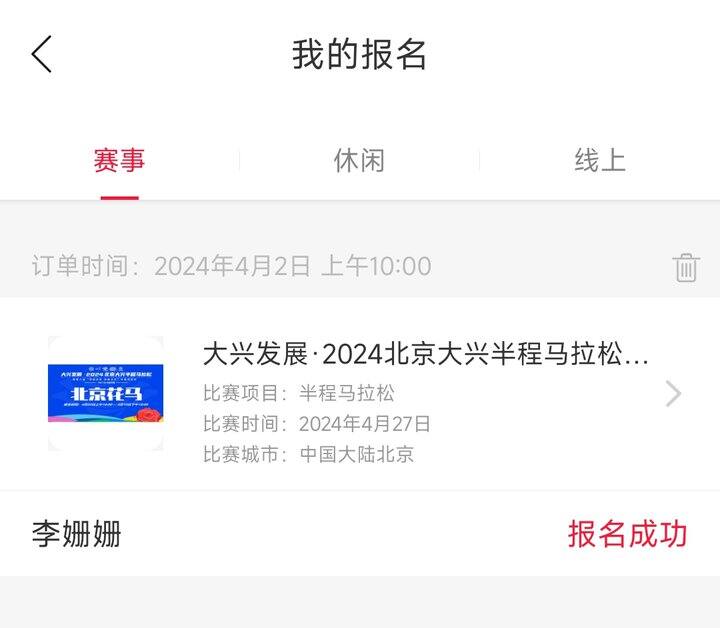Click the empty gray area below card
Viewport: 720px width, 628px height.
360,602
